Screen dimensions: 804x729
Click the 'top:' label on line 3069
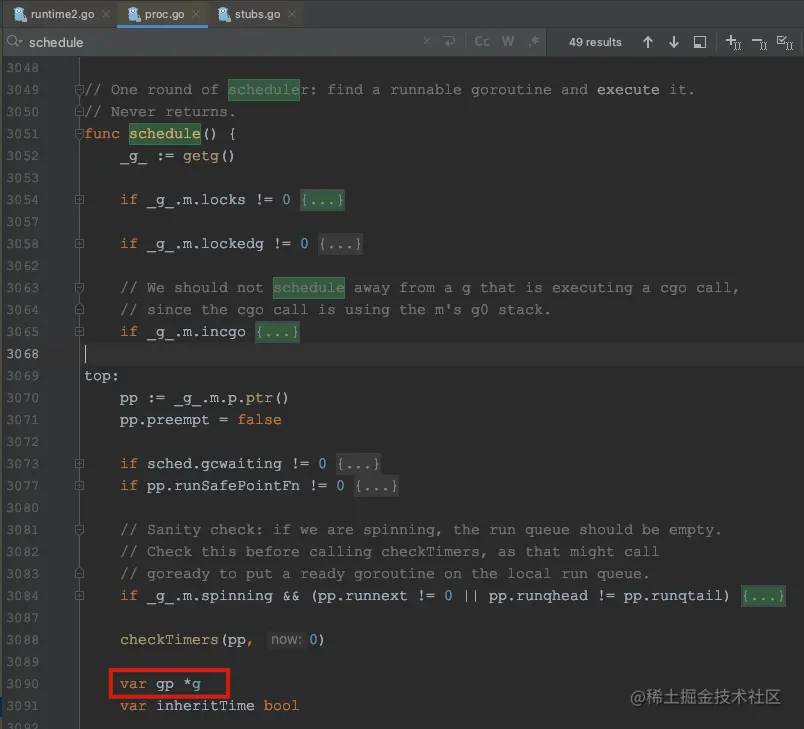click(102, 376)
